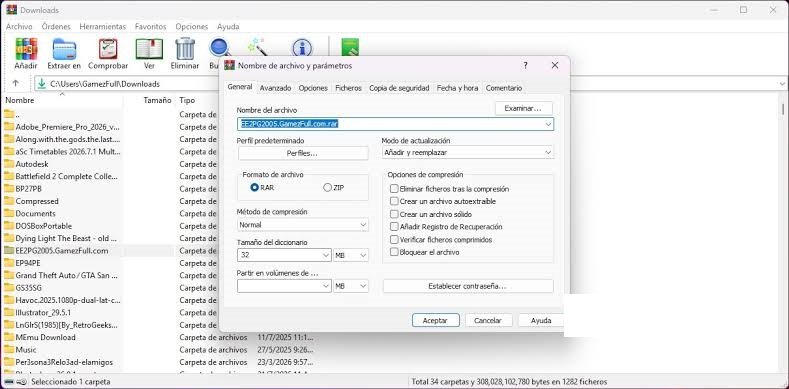Check Verificar ficheros comprimidos

(x=394, y=240)
